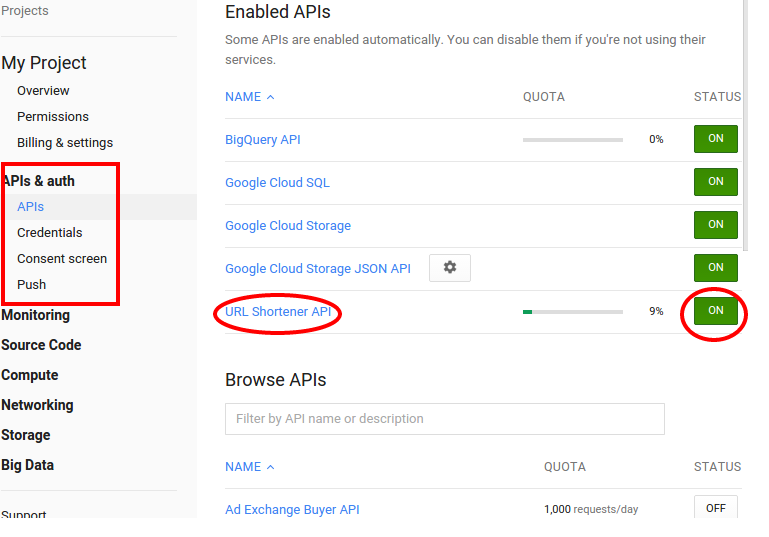Click Browse APIs QUOTA column header
Viewport: 769px width, 537px height.
pos(565,467)
